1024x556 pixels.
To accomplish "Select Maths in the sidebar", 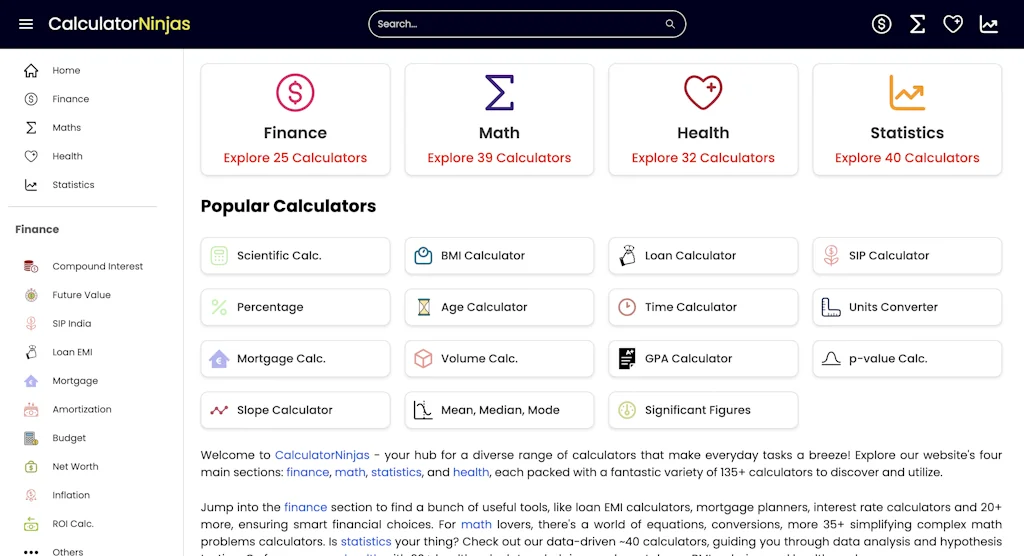I will click(67, 128).
